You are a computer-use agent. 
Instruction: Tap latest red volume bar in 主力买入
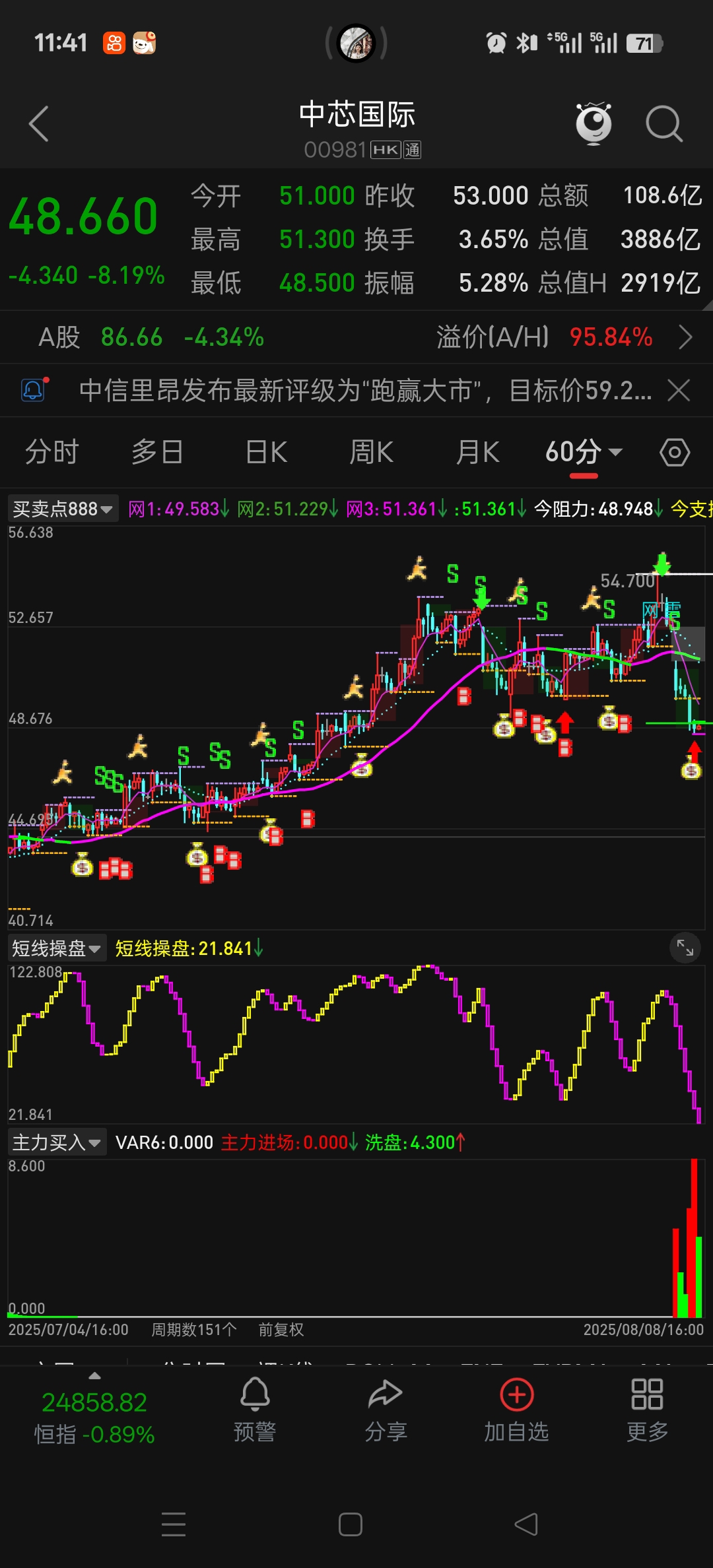694,1237
